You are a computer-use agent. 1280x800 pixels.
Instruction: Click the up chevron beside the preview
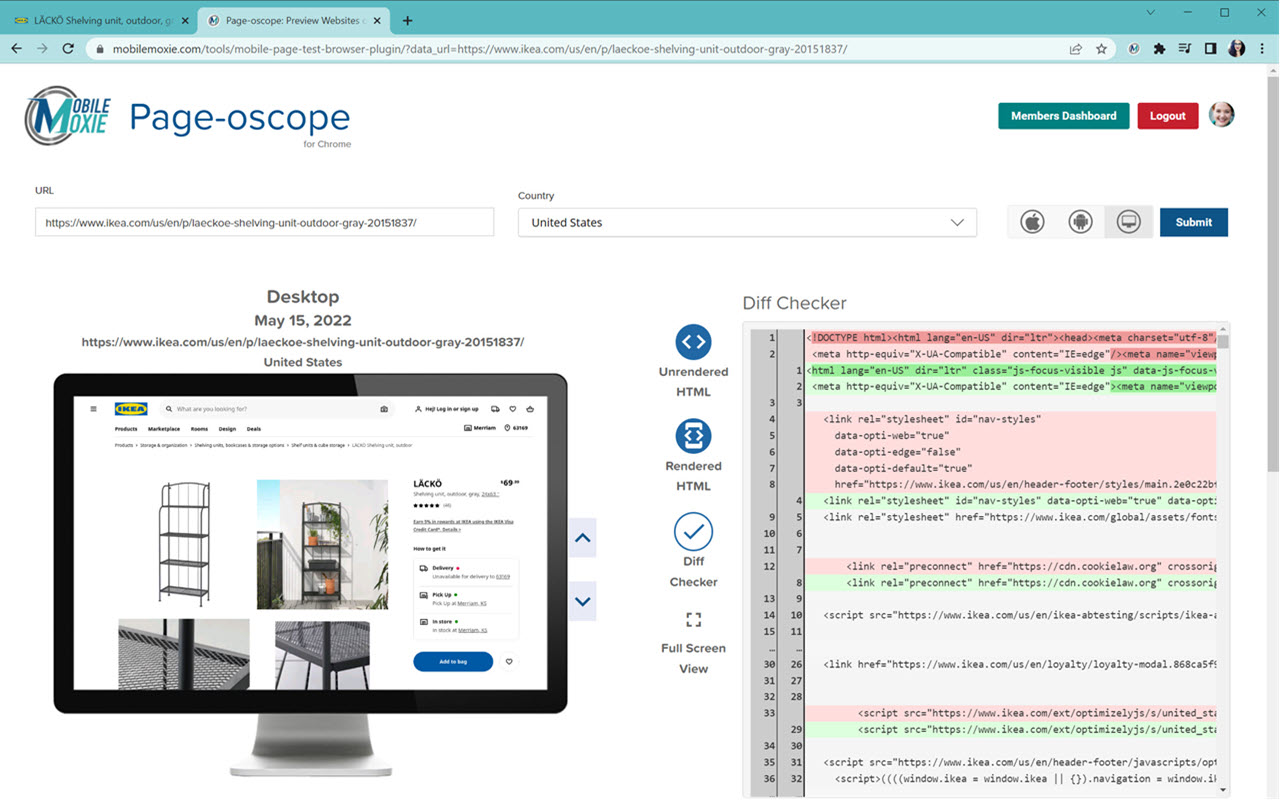tap(582, 538)
